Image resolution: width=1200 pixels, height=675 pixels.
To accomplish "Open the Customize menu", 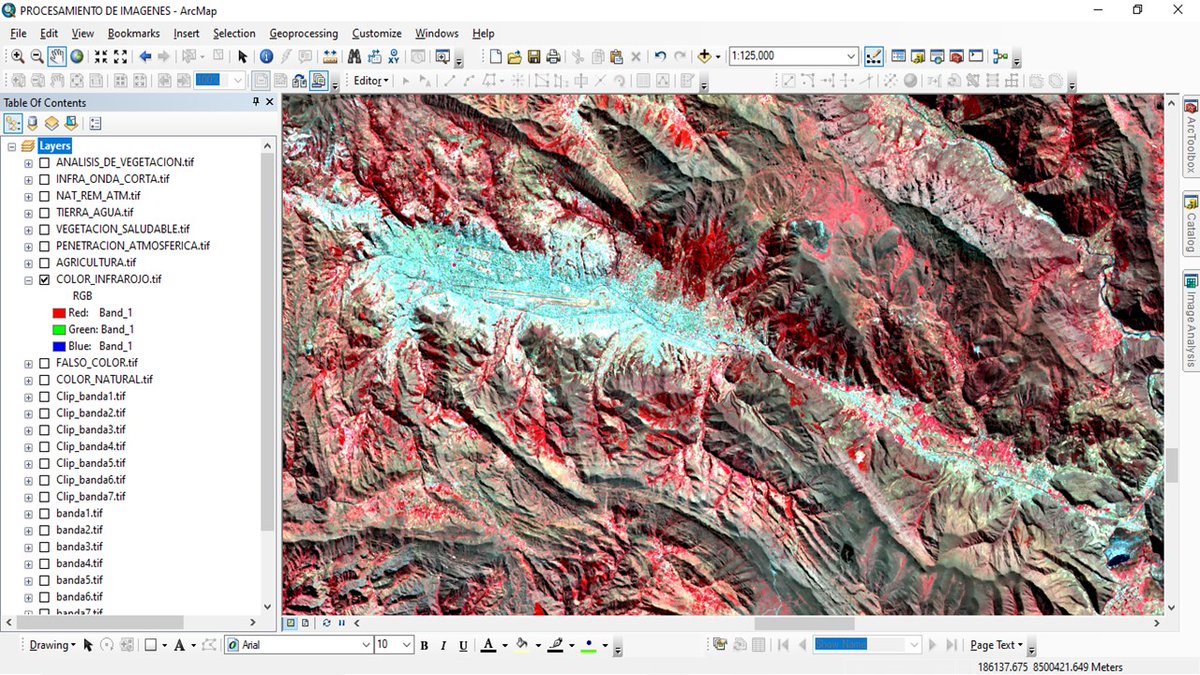I will tap(377, 33).
